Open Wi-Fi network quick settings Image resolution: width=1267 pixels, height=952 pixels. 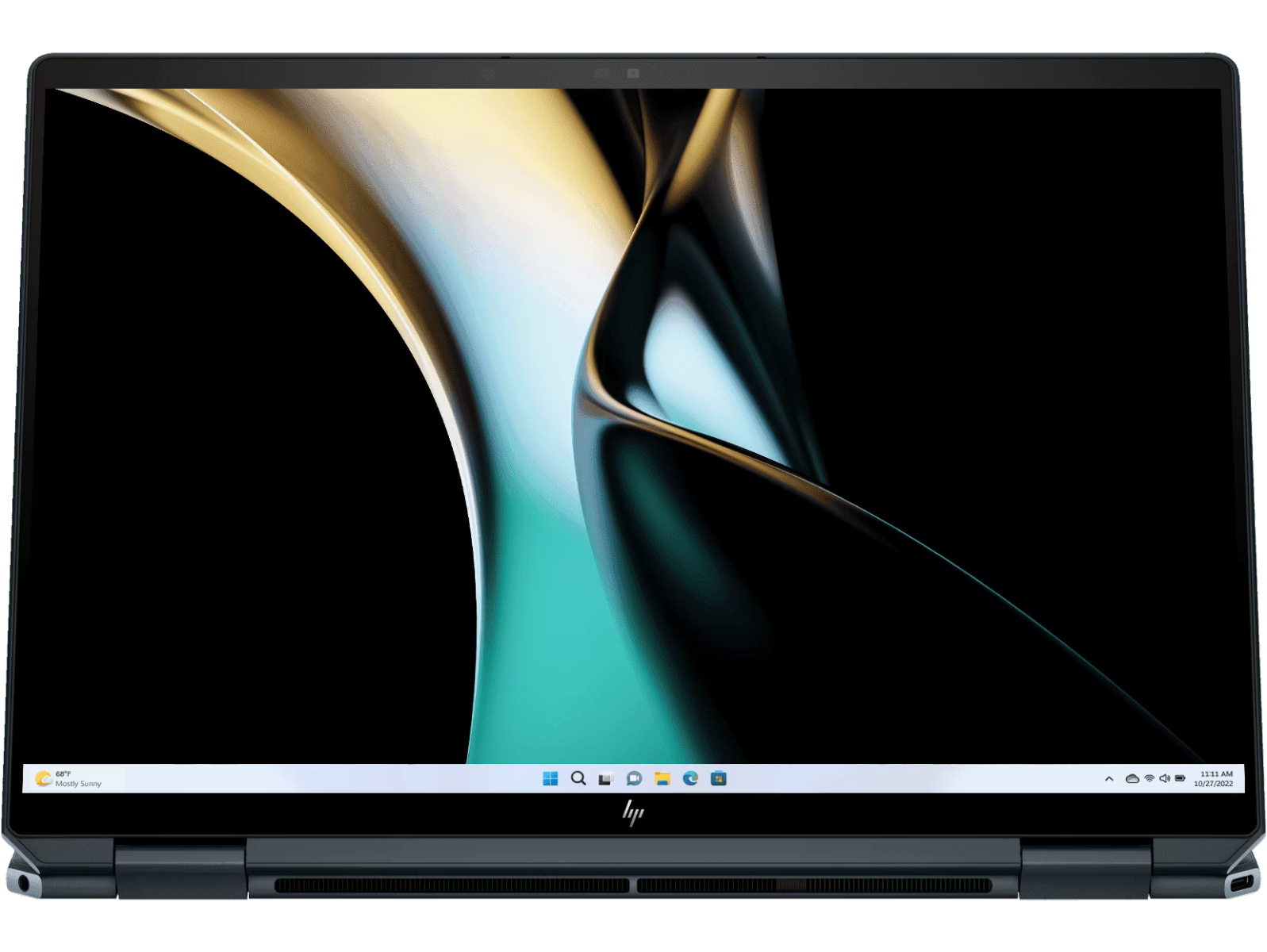coord(1149,779)
